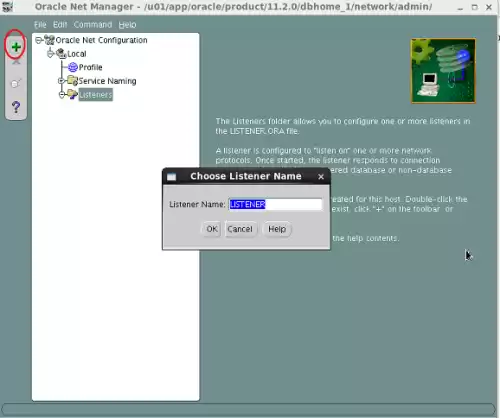
Task: Click the Oracle network illustration image
Action: 443,71
